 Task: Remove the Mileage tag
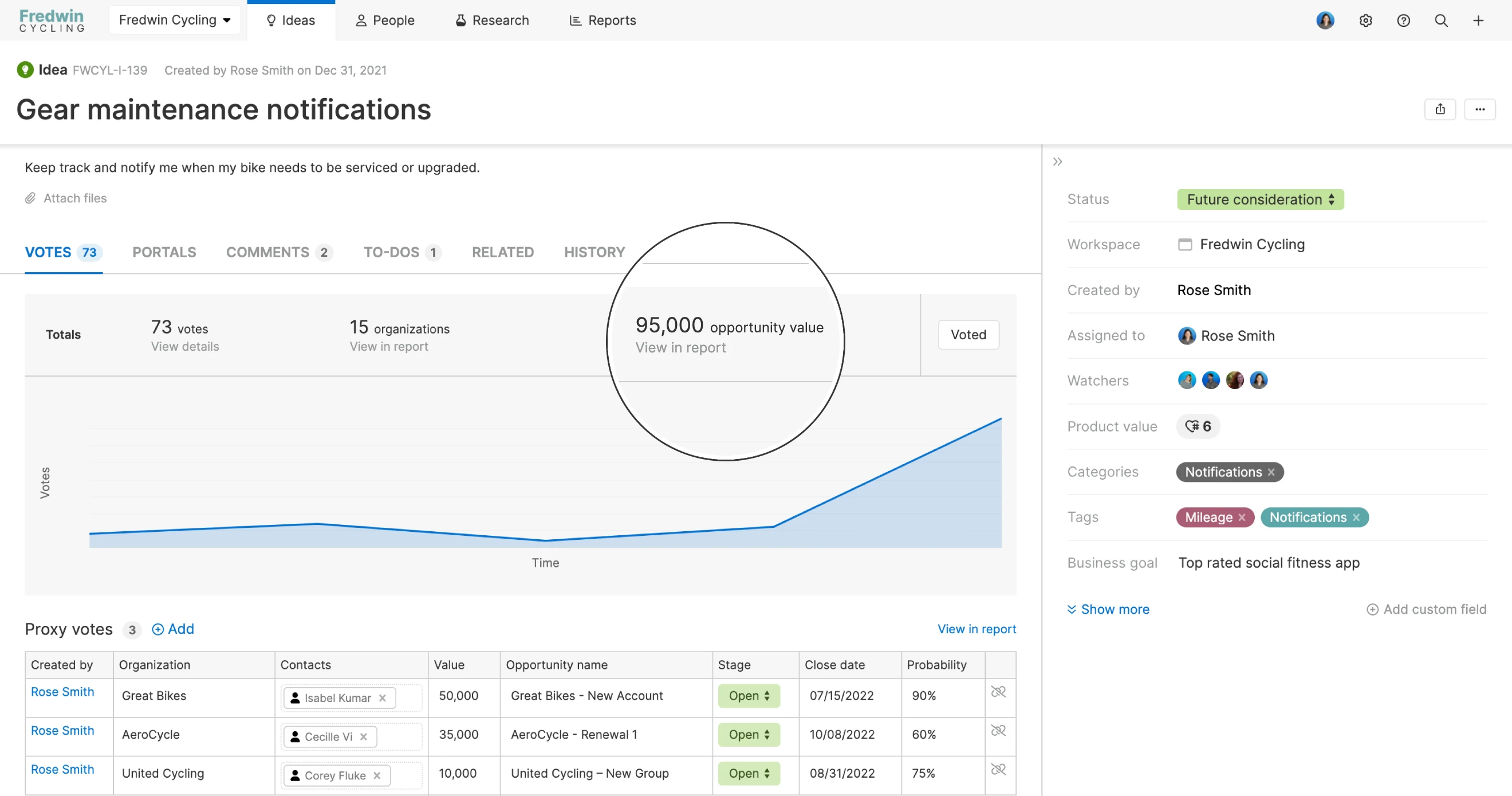pos(1242,517)
